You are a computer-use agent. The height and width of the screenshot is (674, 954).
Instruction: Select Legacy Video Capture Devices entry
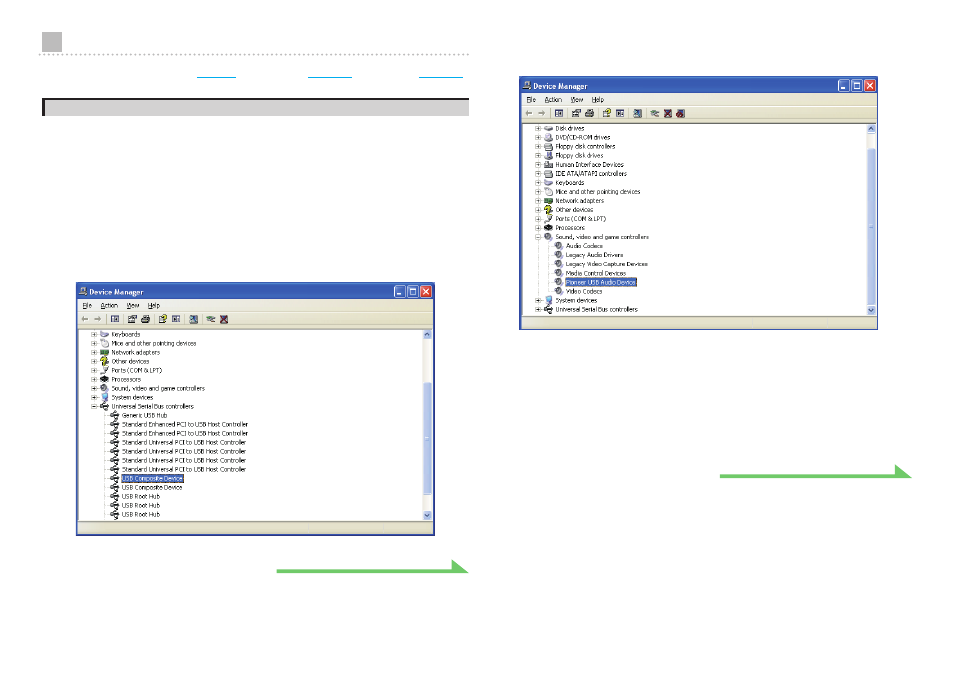pos(607,264)
